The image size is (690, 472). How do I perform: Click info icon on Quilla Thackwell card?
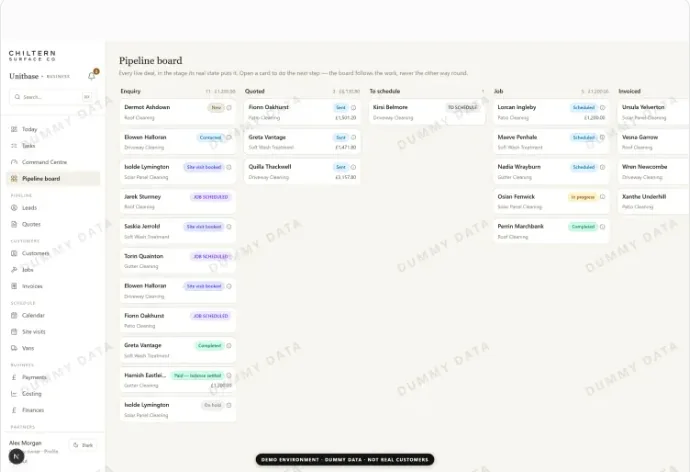(x=353, y=167)
